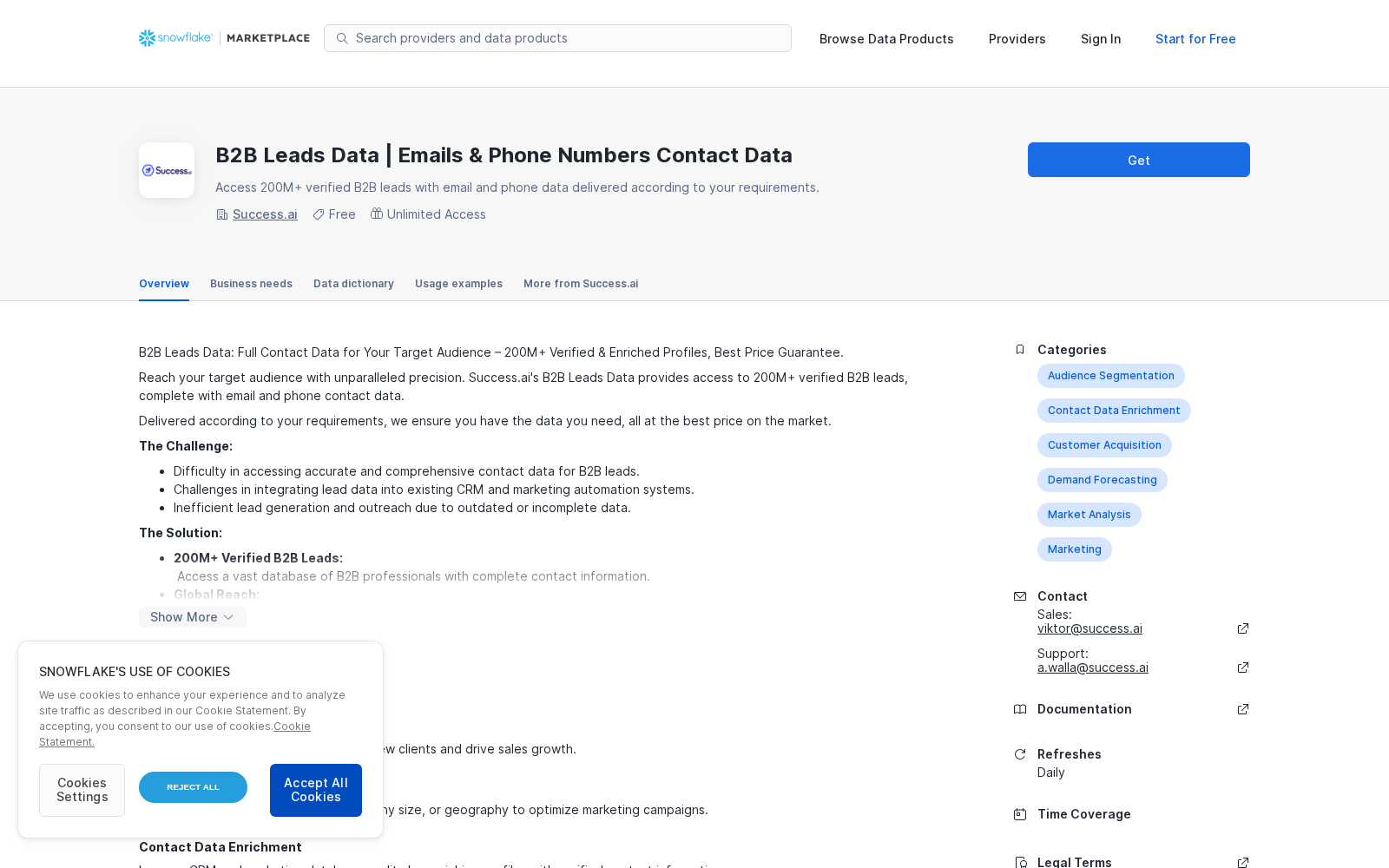Click the Refreshes circular arrow icon

point(1020,754)
